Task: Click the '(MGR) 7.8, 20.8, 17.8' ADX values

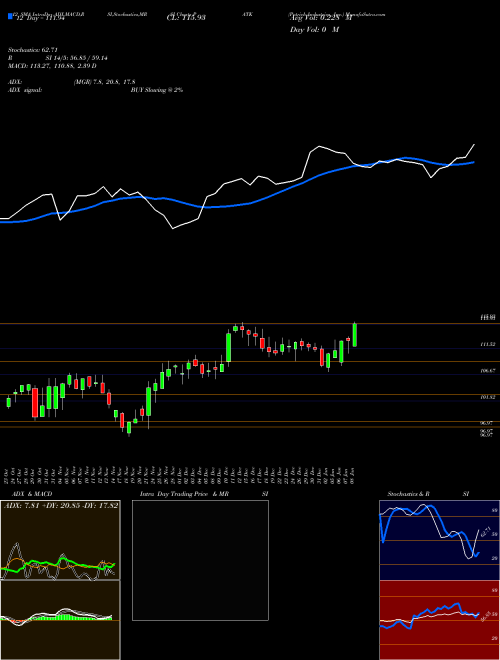Action: (104, 82)
